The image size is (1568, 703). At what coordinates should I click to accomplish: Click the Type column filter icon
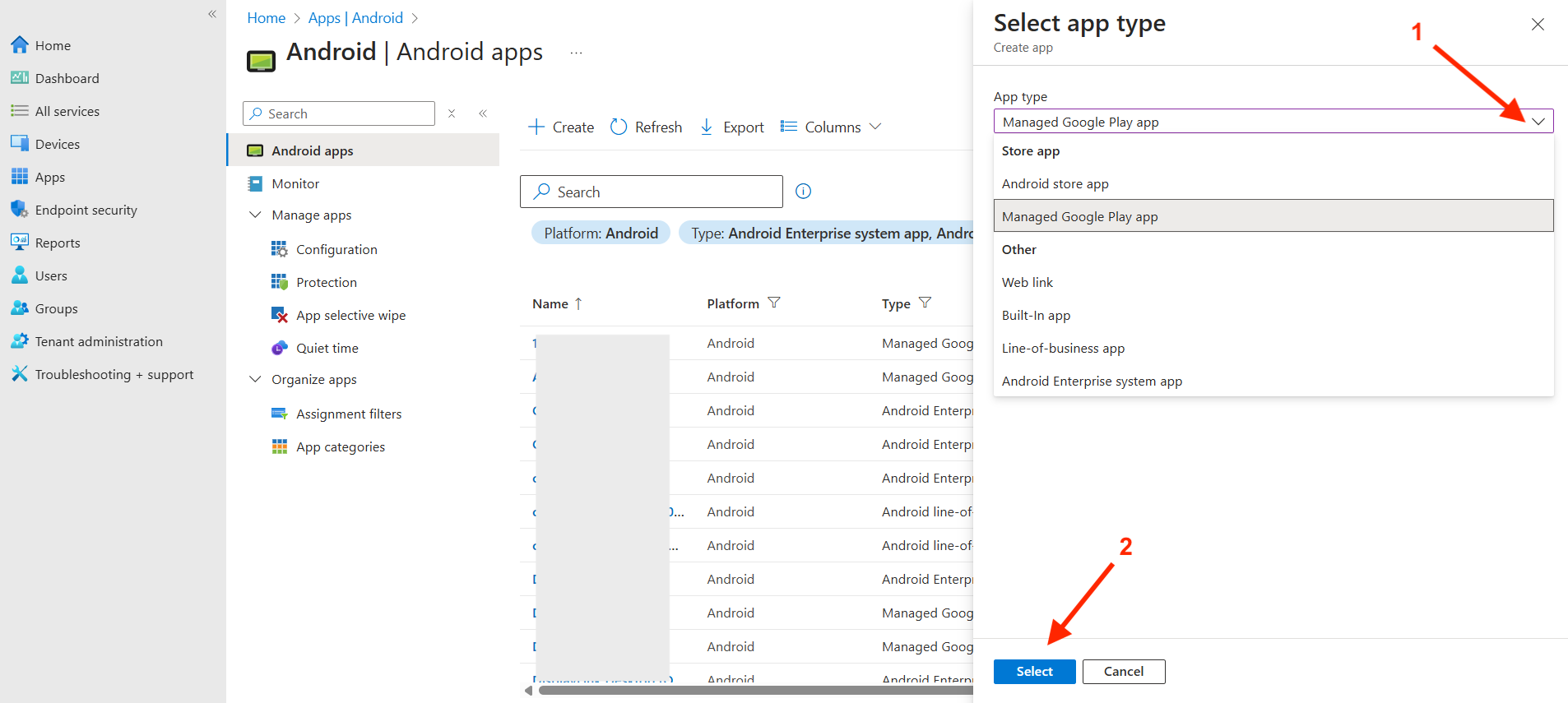coord(925,303)
